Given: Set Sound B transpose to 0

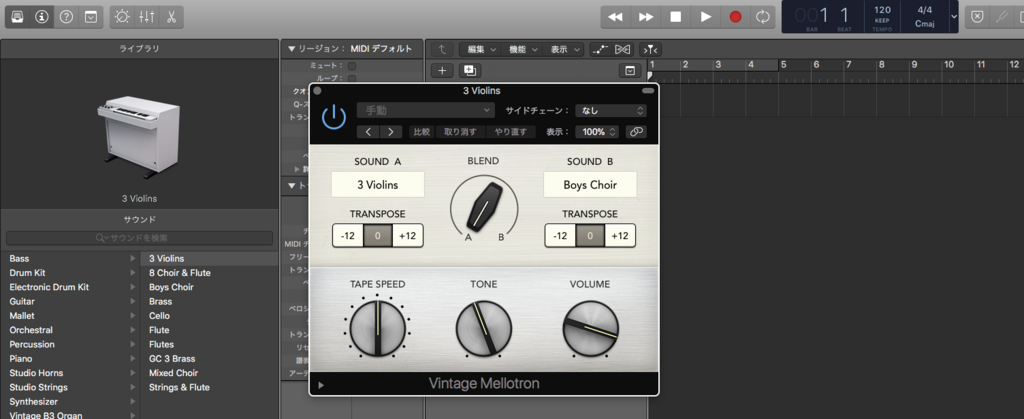Looking at the screenshot, I should pyautogui.click(x=590, y=236).
